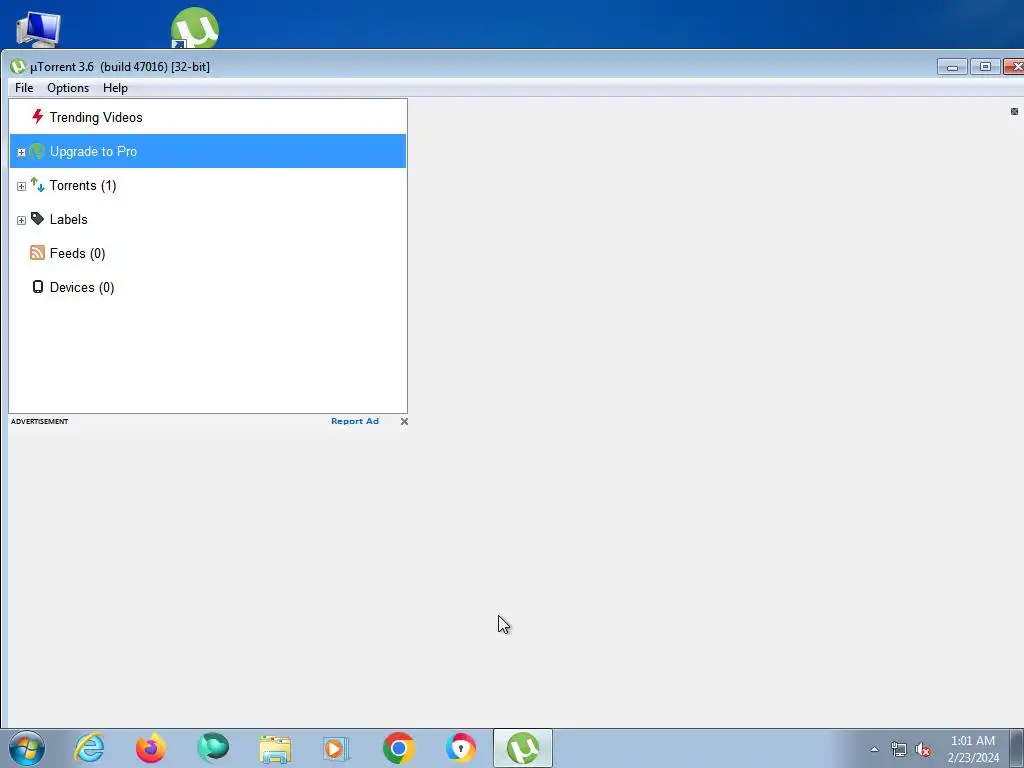Open Windows Explorer from taskbar
Viewport: 1024px width, 768px height.
275,748
